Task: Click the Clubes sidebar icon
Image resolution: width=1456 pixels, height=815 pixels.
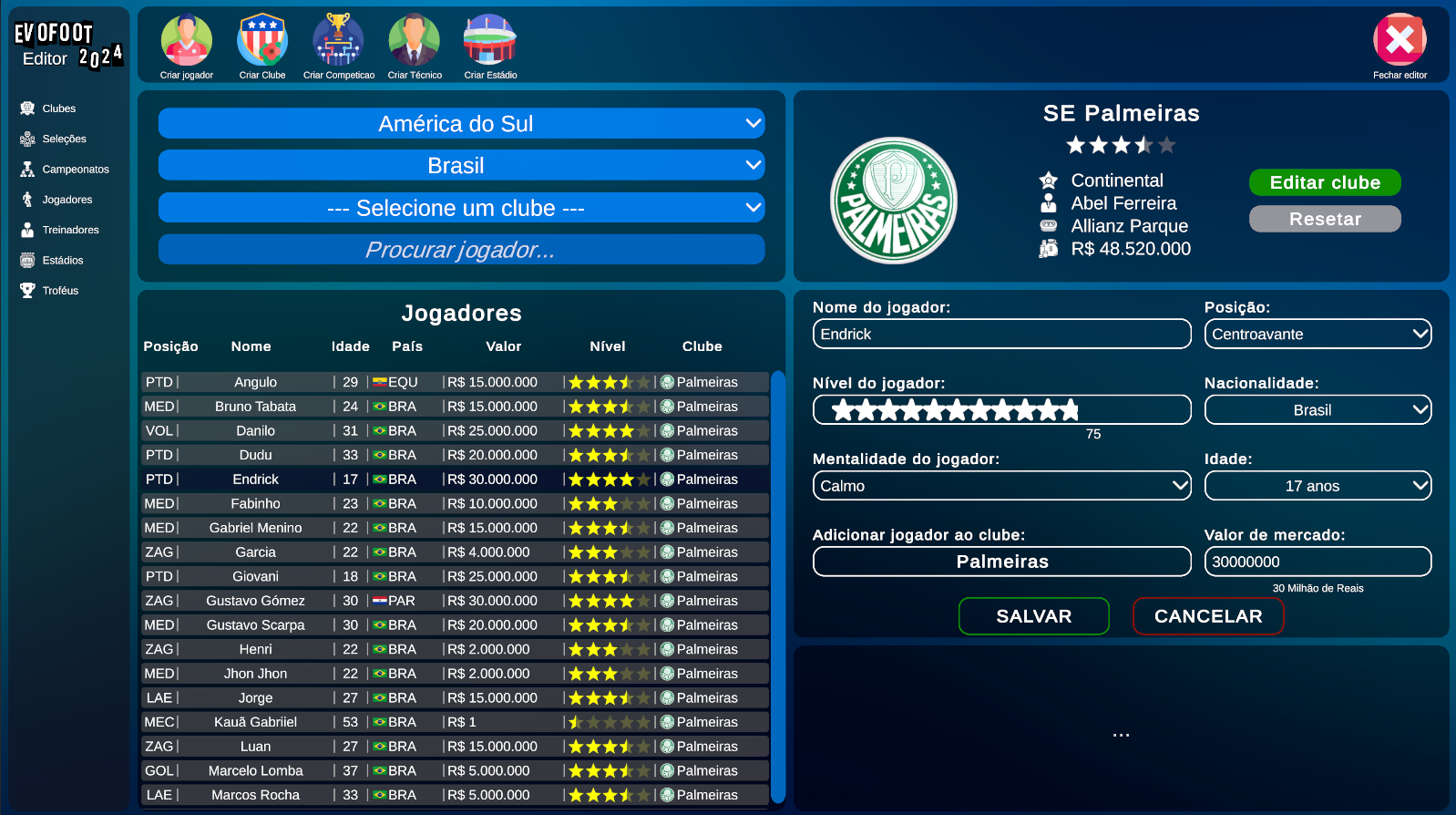Action: click(27, 108)
